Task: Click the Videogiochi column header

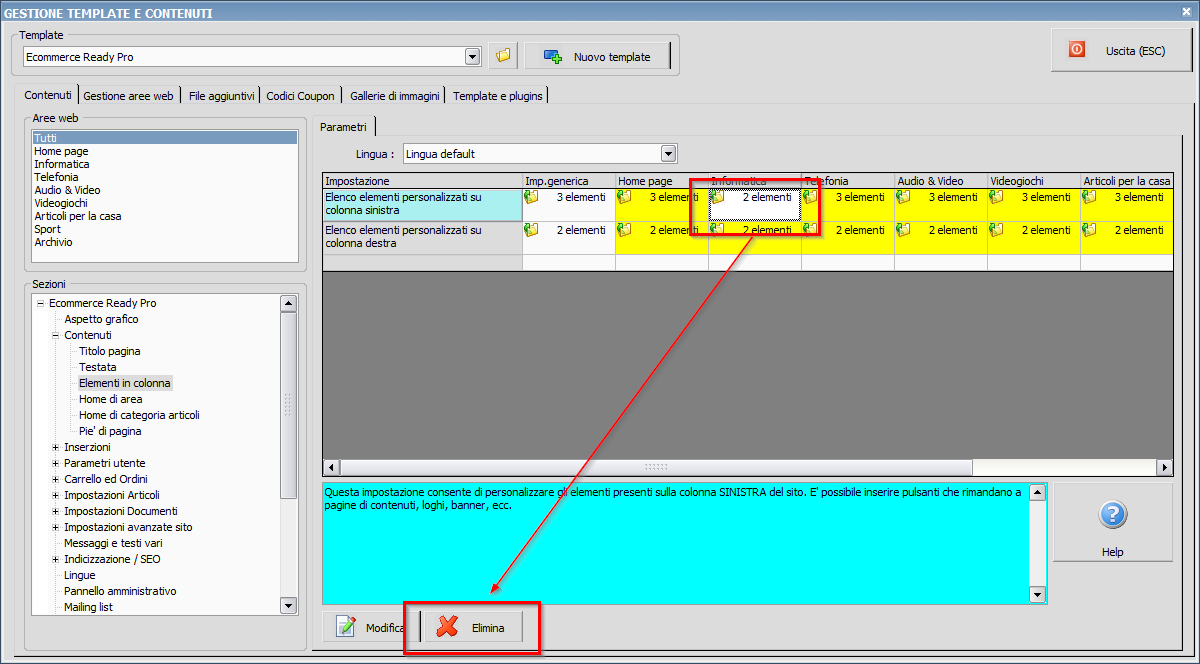Action: (x=1034, y=181)
